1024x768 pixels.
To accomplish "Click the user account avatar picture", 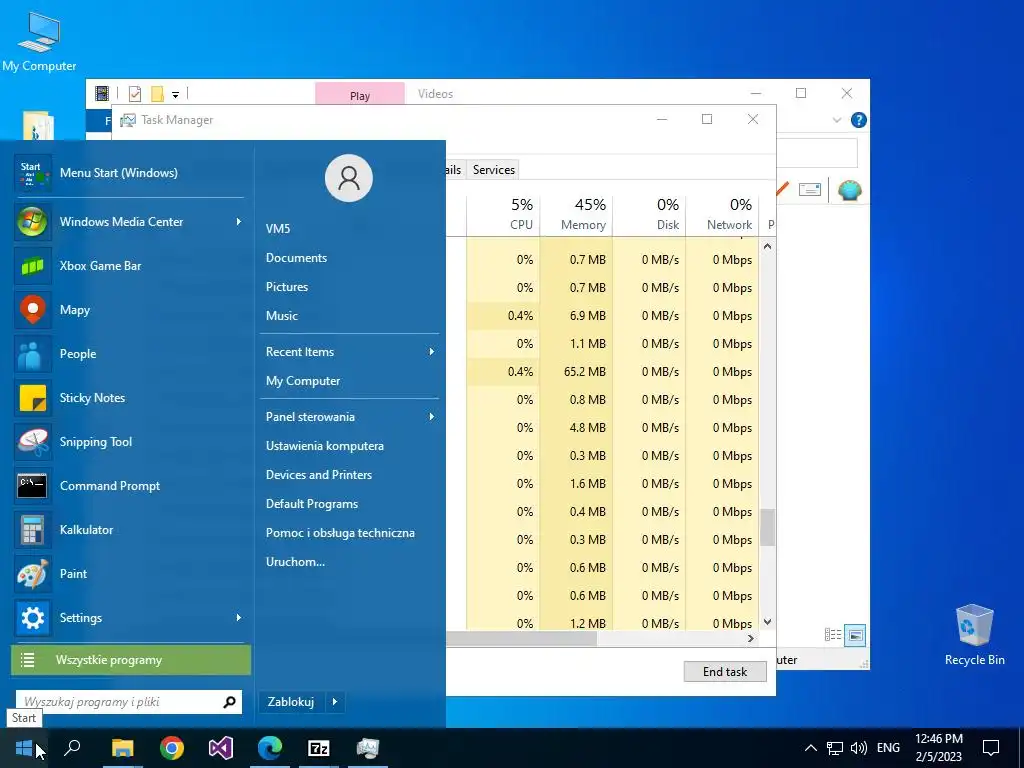I will [x=349, y=178].
